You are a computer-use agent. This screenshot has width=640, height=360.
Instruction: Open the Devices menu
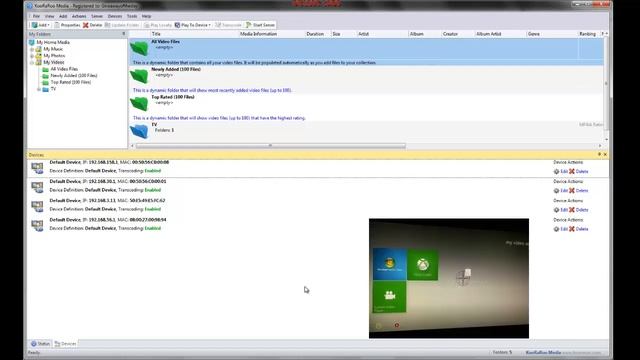click(x=115, y=16)
